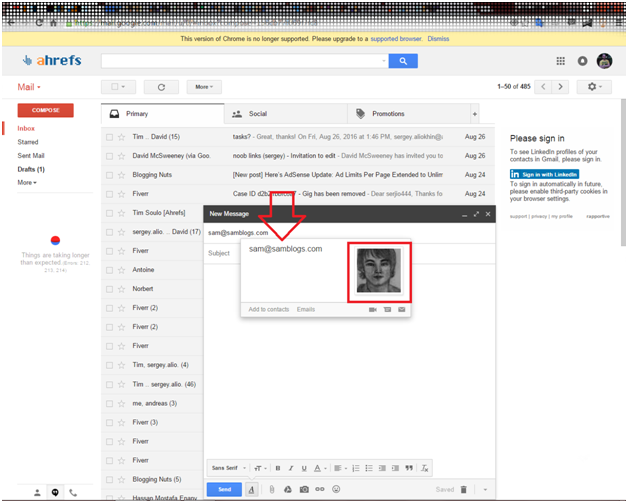Open the Starred folder

tap(28, 142)
